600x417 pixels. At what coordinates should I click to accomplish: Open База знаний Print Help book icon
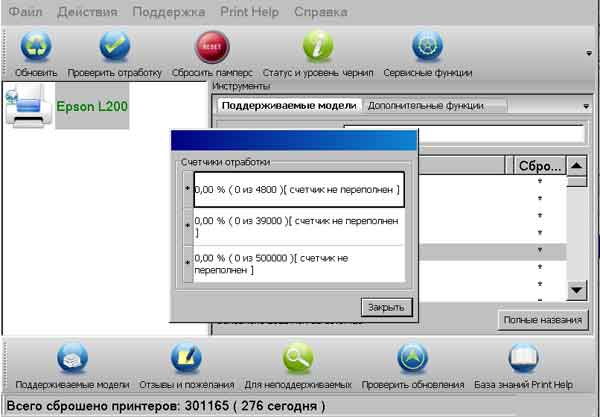[x=524, y=359]
